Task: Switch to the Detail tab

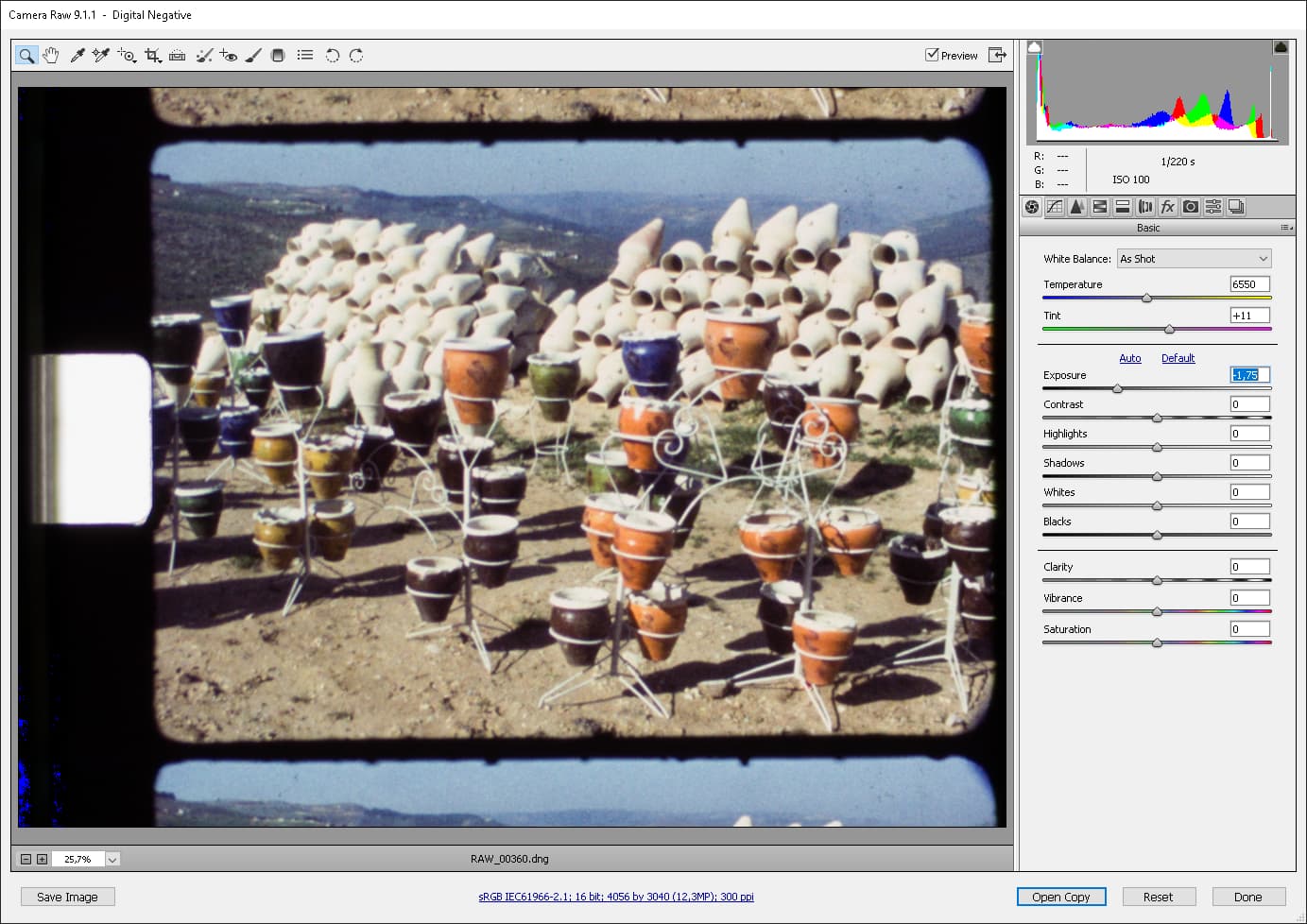Action: (x=1077, y=207)
